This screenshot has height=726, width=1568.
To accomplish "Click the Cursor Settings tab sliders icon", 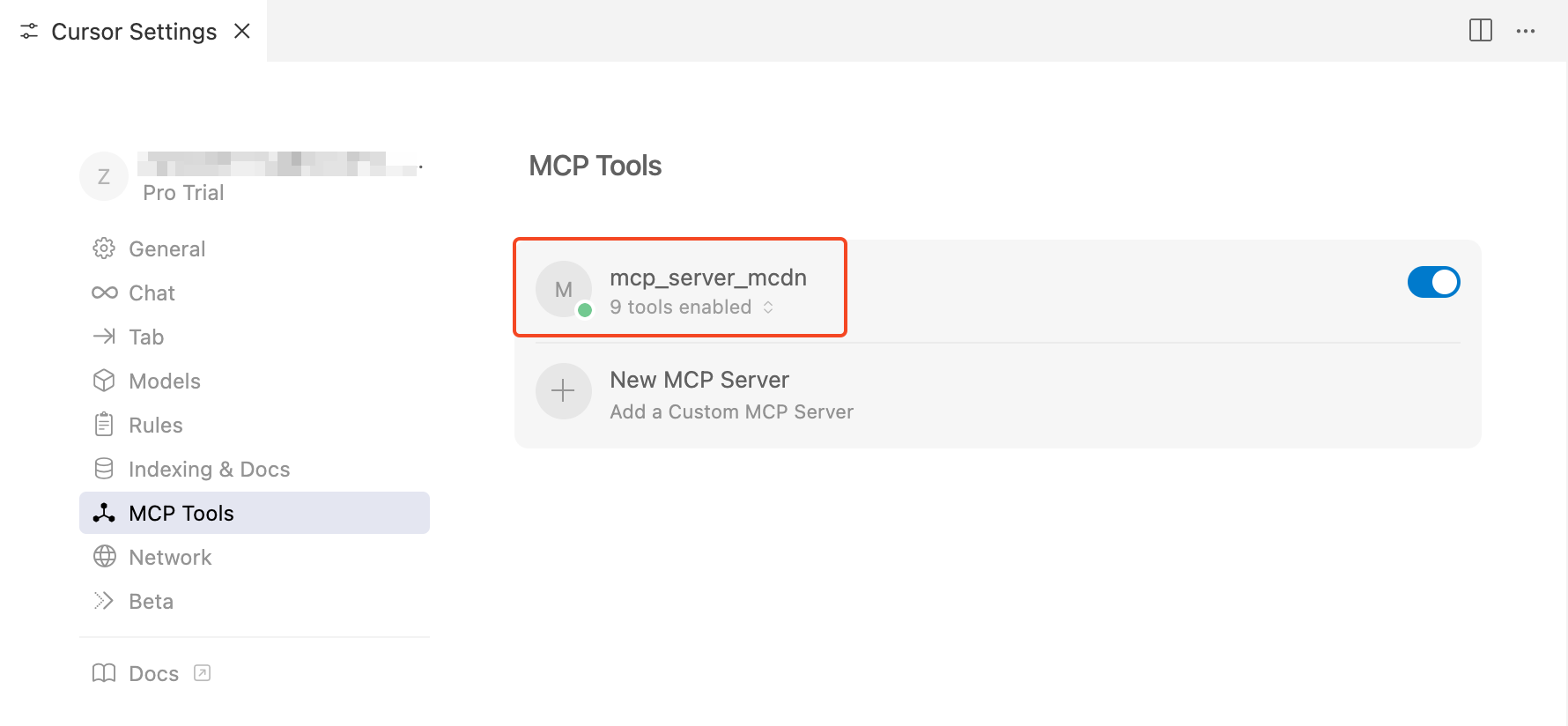I will [x=29, y=31].
